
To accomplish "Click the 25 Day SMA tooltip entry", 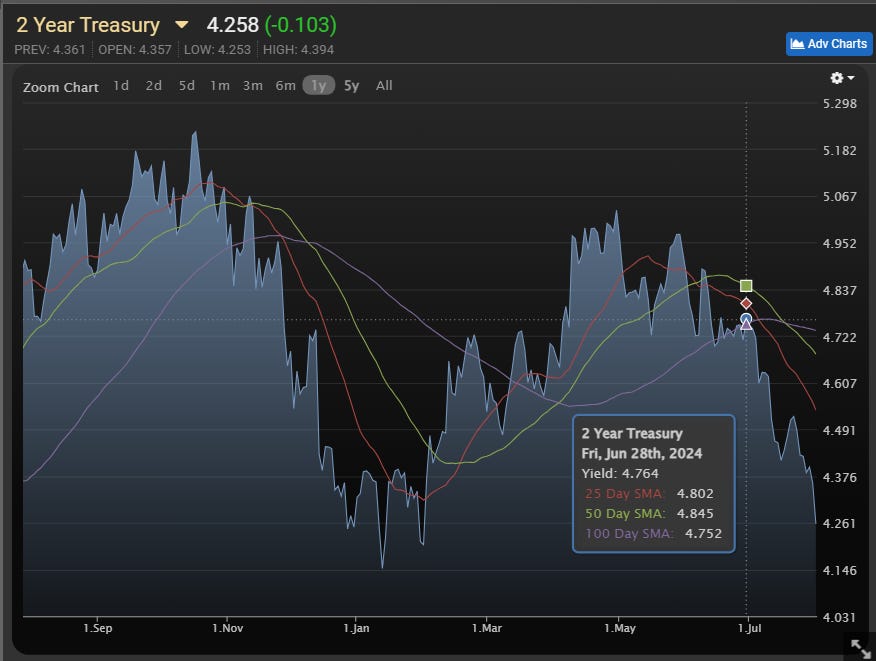I will pyautogui.click(x=649, y=493).
